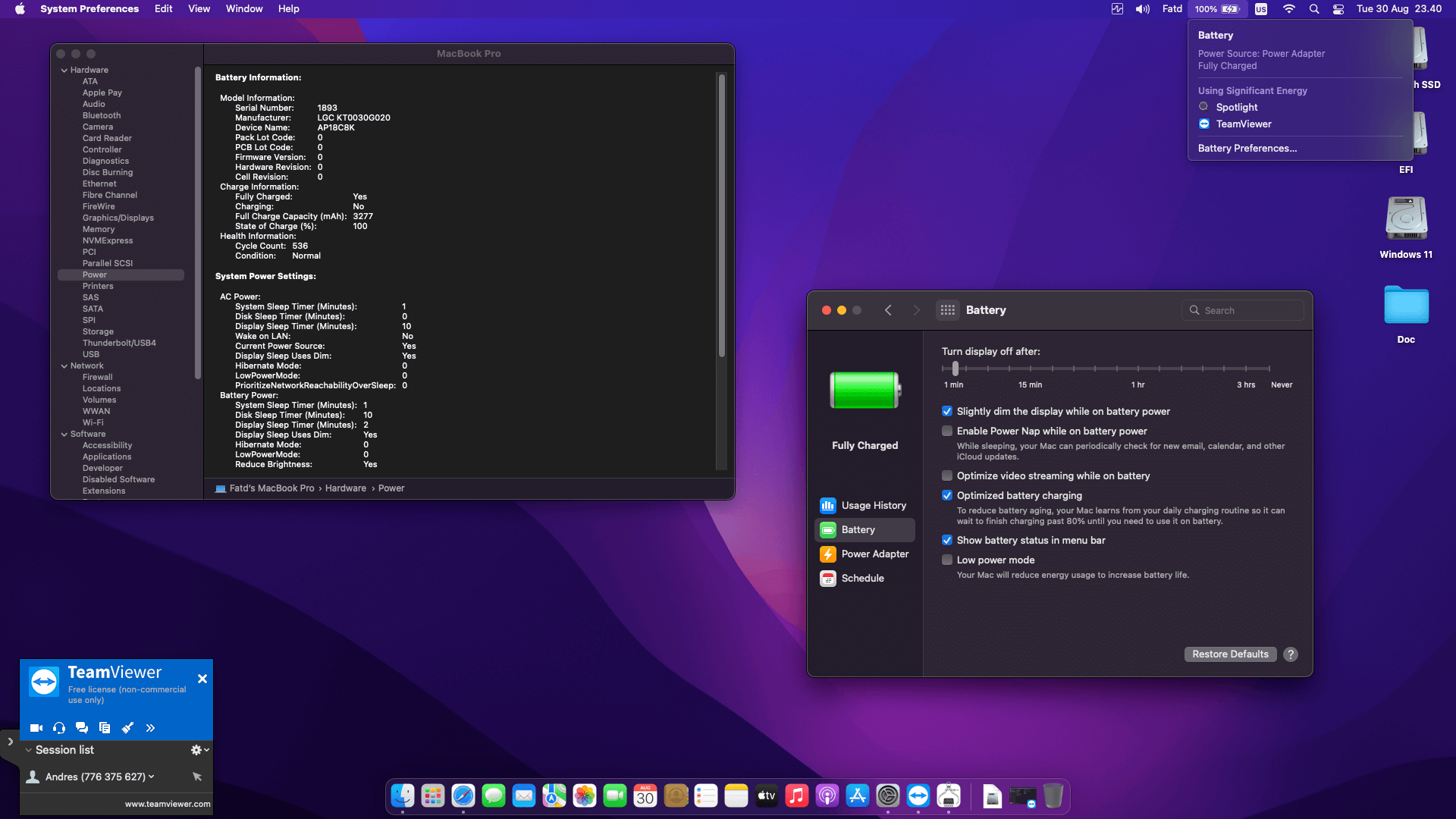Select Power Adapter sidebar icon

coord(827,554)
